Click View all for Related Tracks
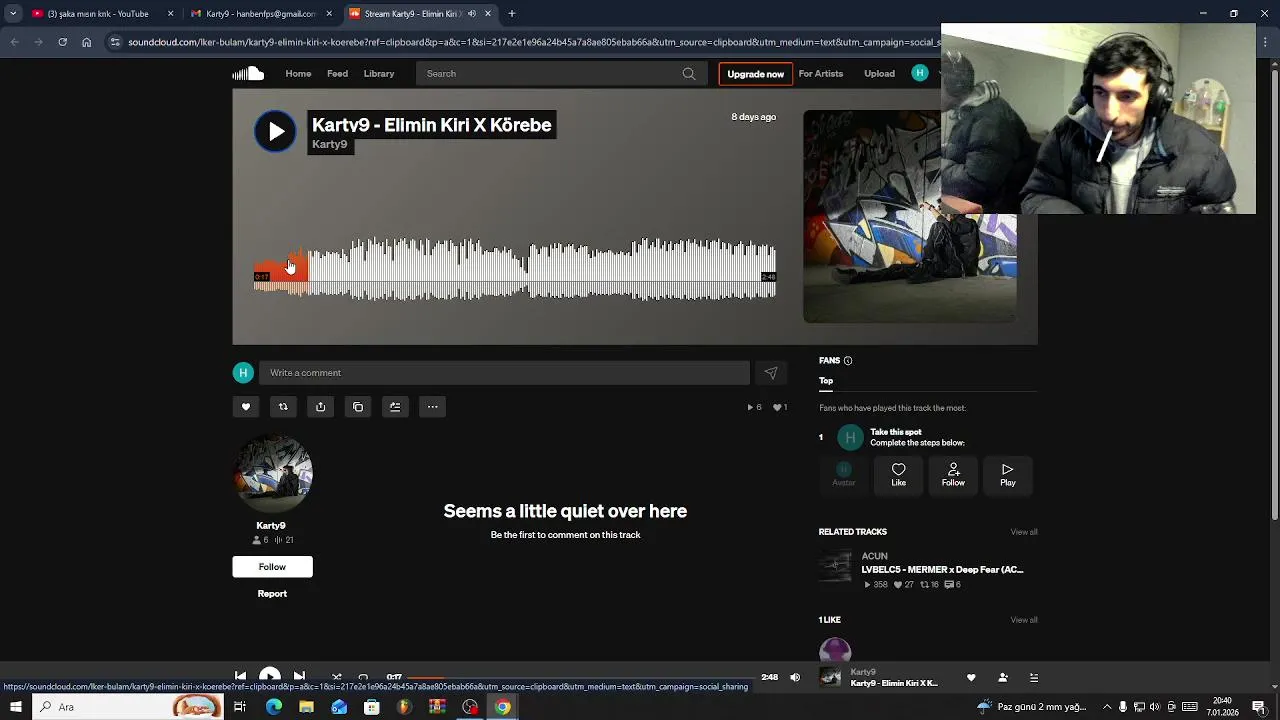Image resolution: width=1280 pixels, height=720 pixels. [x=1024, y=532]
